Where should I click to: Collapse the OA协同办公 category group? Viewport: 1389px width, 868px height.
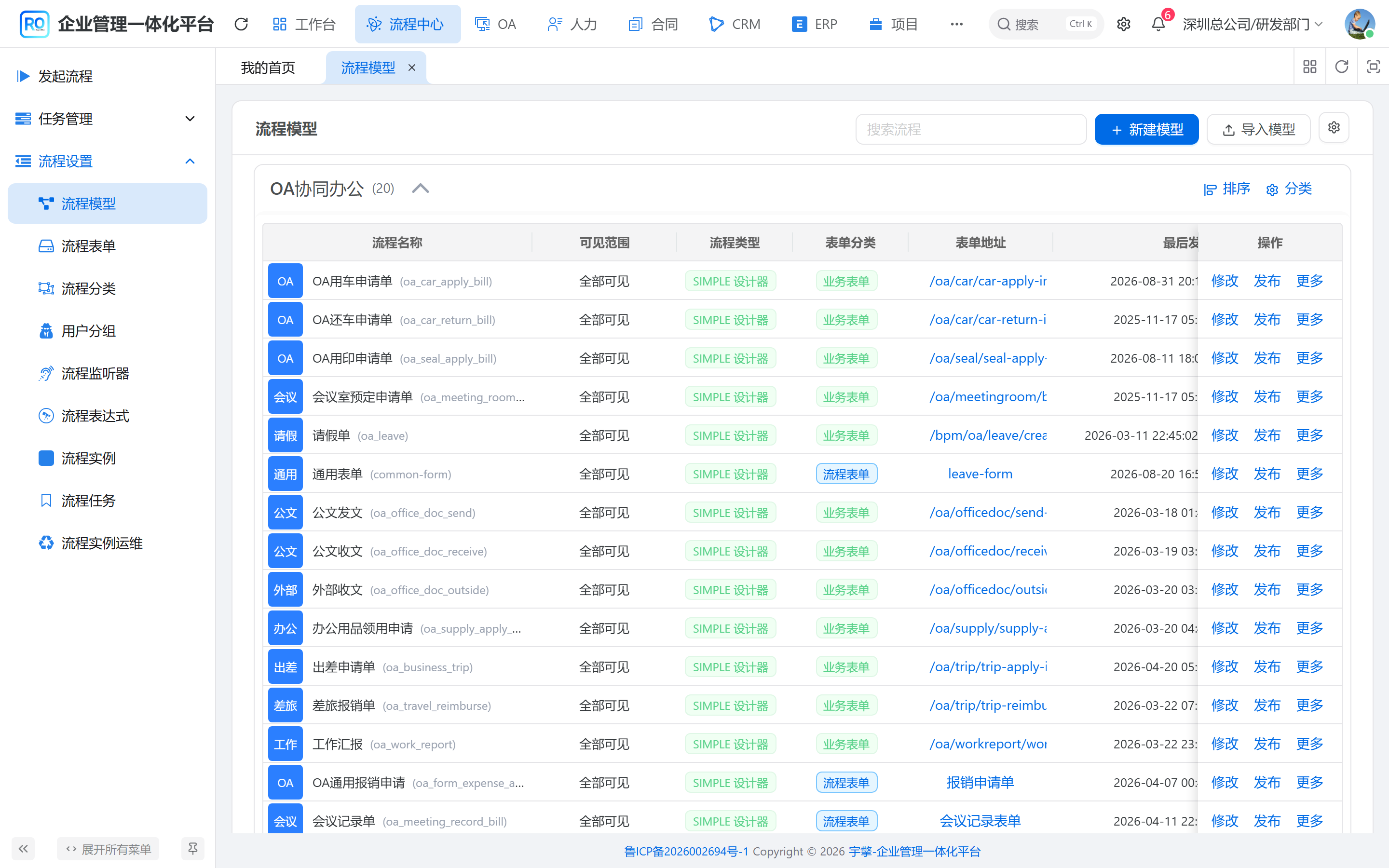point(420,188)
